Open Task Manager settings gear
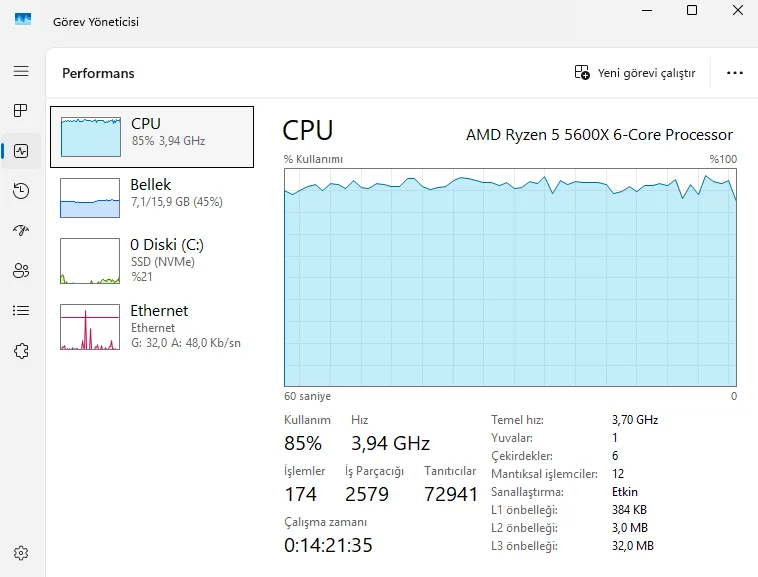This screenshot has height=577, width=758. [21, 553]
